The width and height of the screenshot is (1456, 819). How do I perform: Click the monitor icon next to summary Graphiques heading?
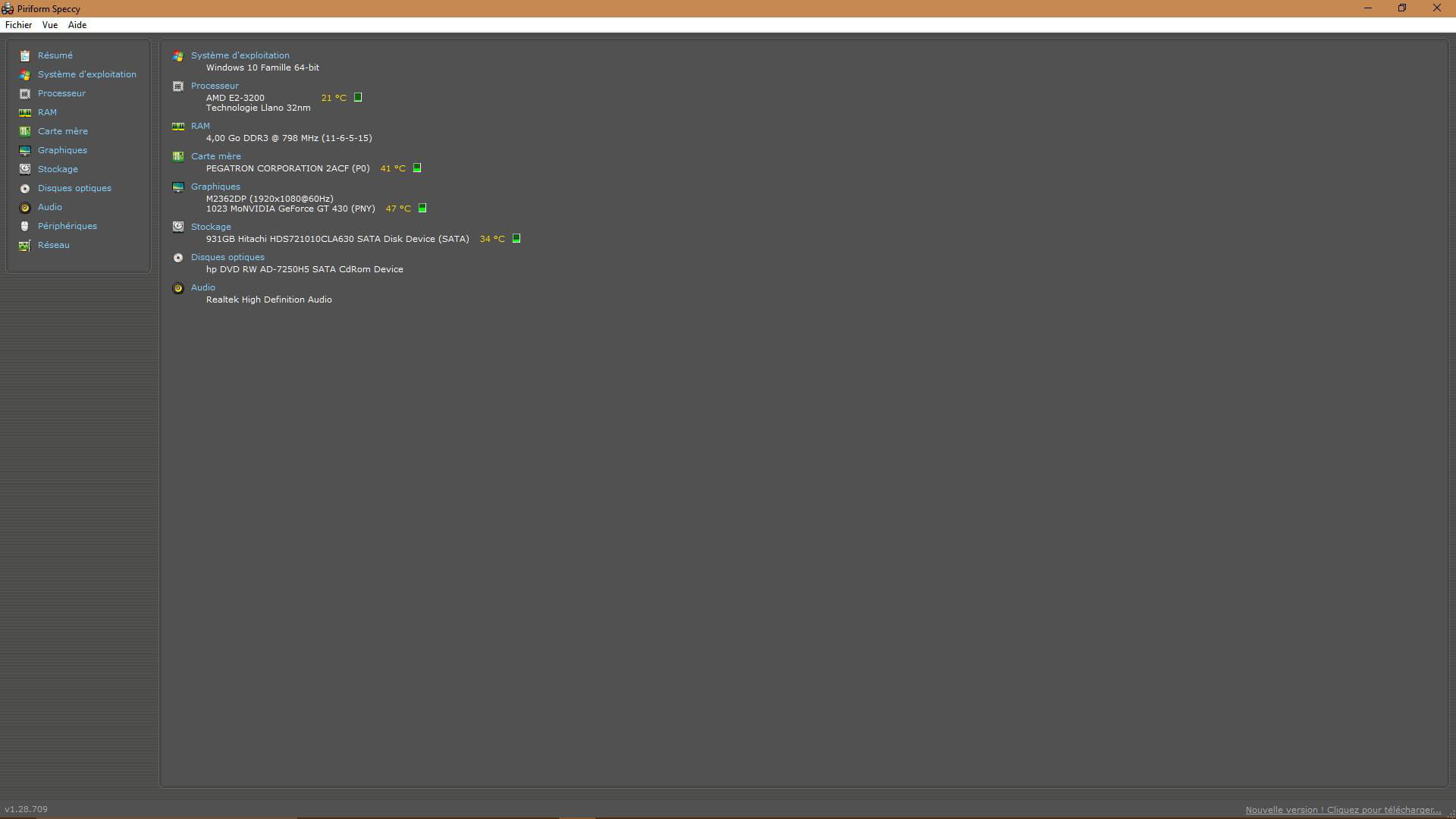178,187
